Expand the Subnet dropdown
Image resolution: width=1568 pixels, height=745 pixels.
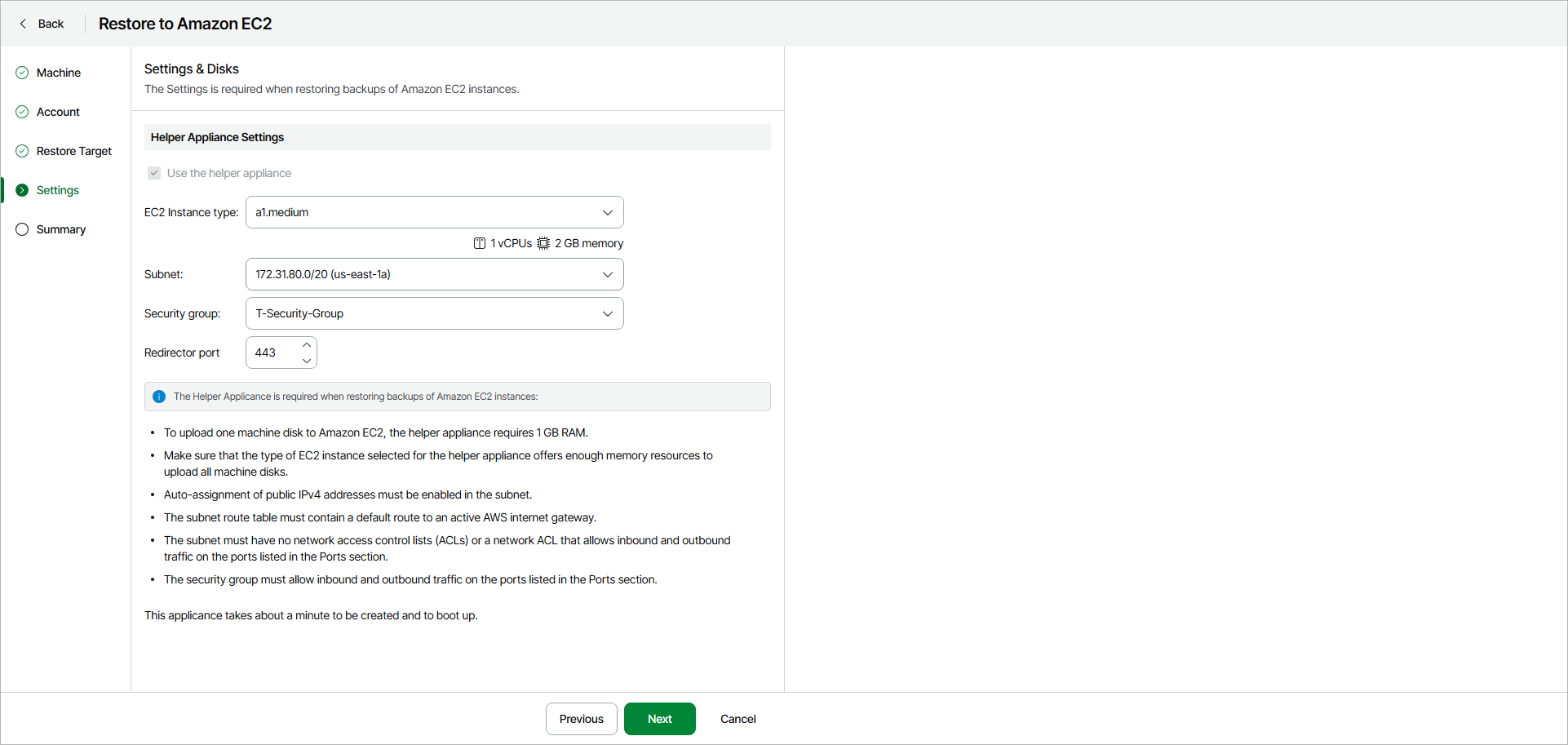click(x=607, y=274)
